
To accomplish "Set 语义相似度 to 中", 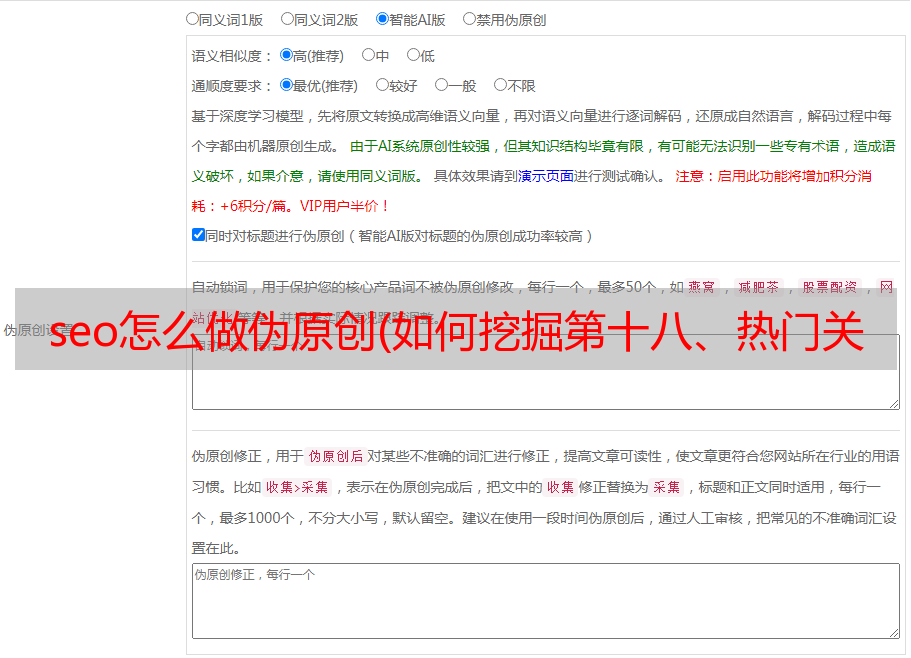I will 368,55.
